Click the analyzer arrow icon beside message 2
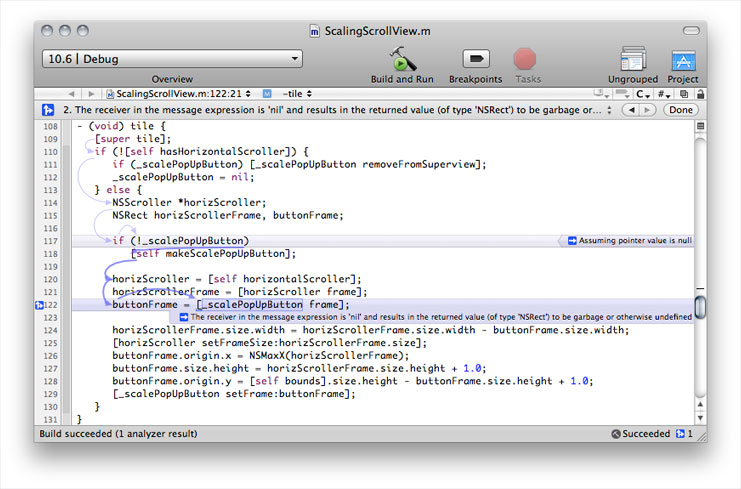This screenshot has height=489, width=741. [x=48, y=109]
